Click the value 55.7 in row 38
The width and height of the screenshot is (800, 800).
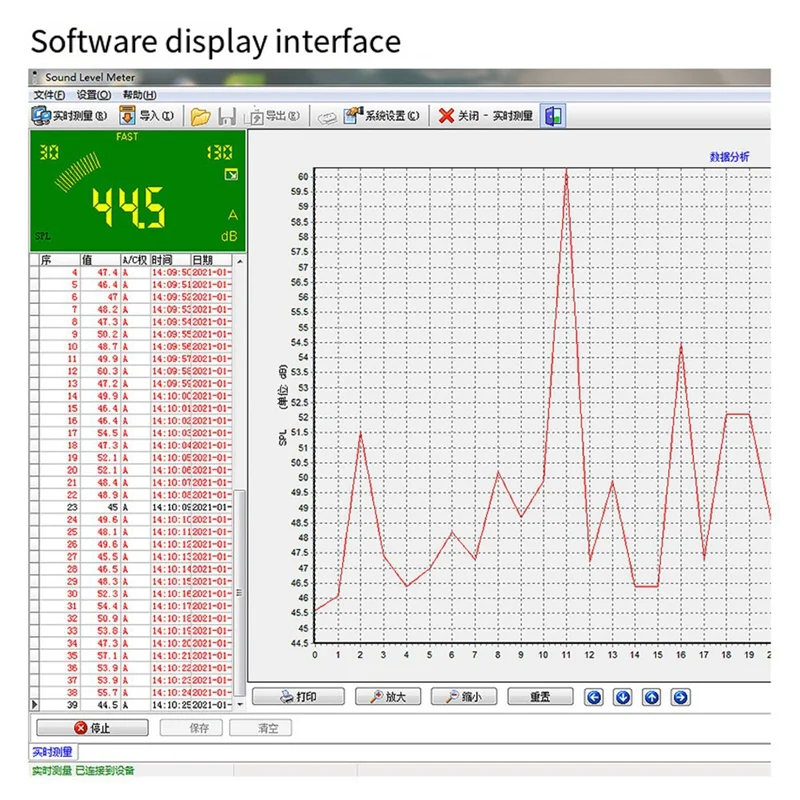point(107,692)
